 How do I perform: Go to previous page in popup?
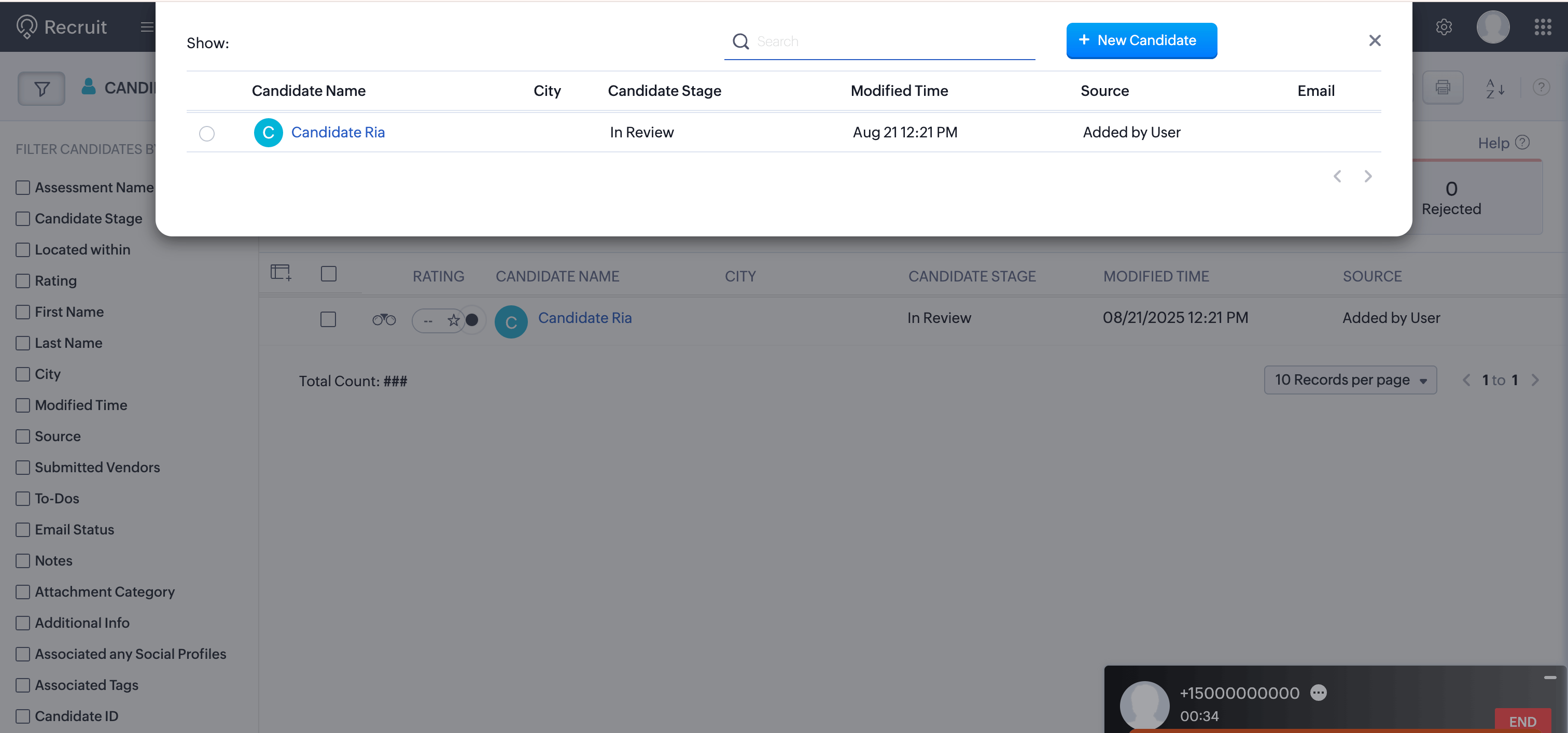coord(1337,176)
